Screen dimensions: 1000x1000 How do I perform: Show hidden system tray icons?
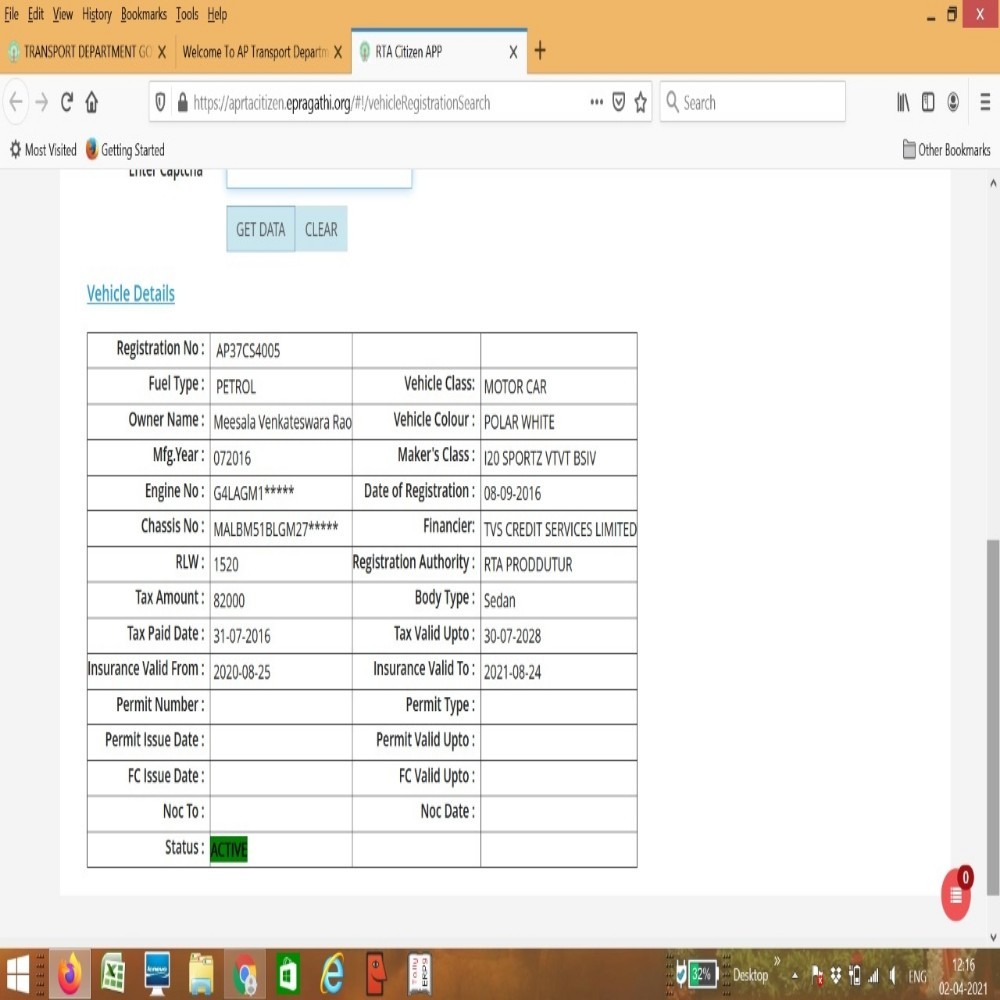pos(795,975)
